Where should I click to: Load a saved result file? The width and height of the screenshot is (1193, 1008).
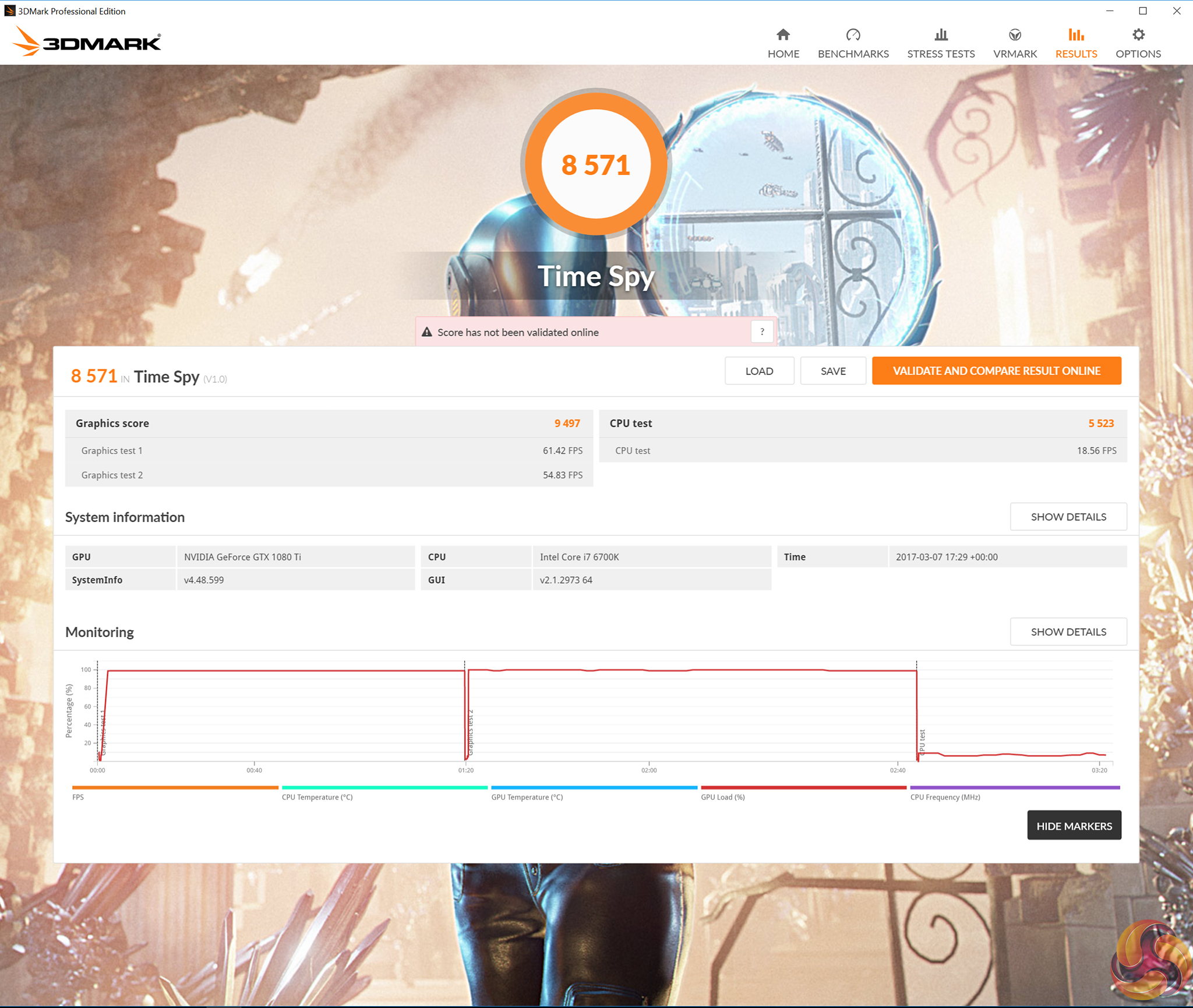(x=759, y=371)
